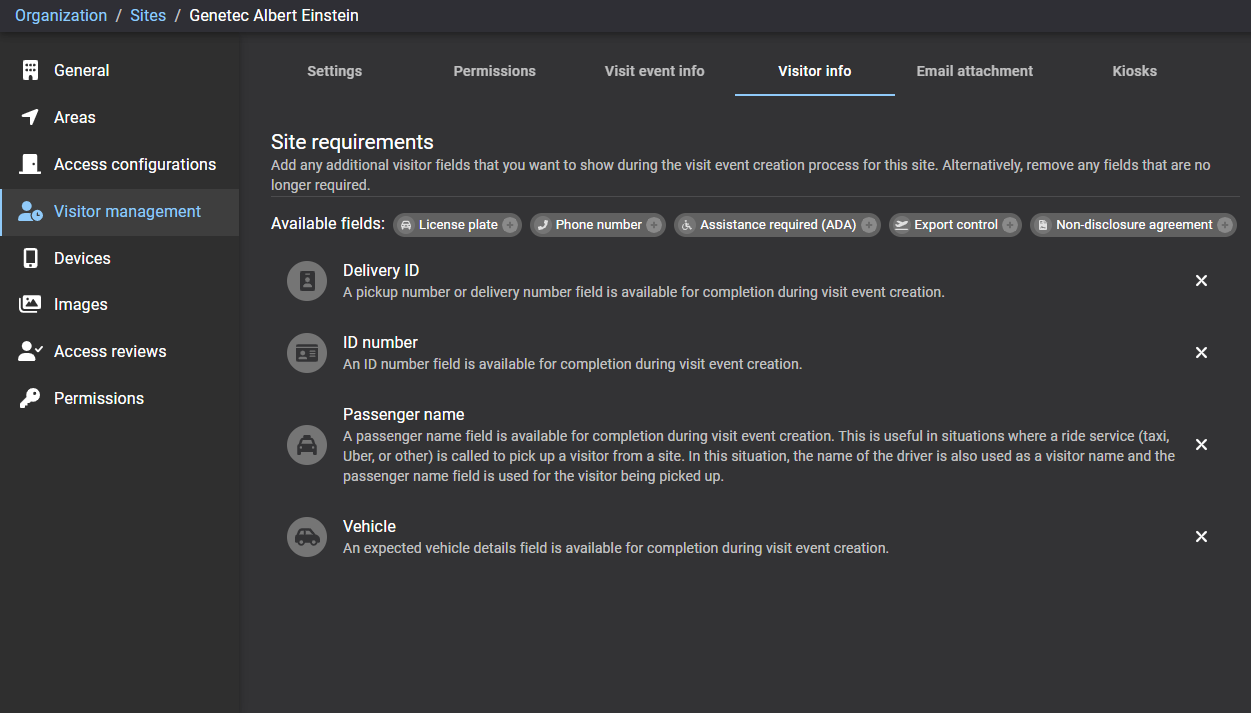Remove the Vehicle field

(1201, 537)
